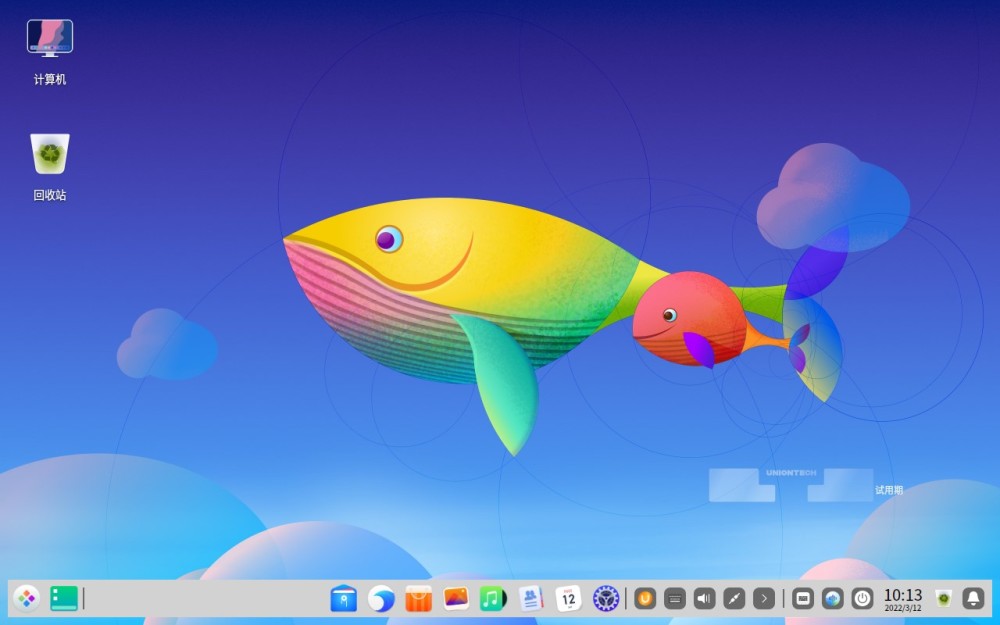Open the onscreen keyboard tray icon

(x=675, y=598)
